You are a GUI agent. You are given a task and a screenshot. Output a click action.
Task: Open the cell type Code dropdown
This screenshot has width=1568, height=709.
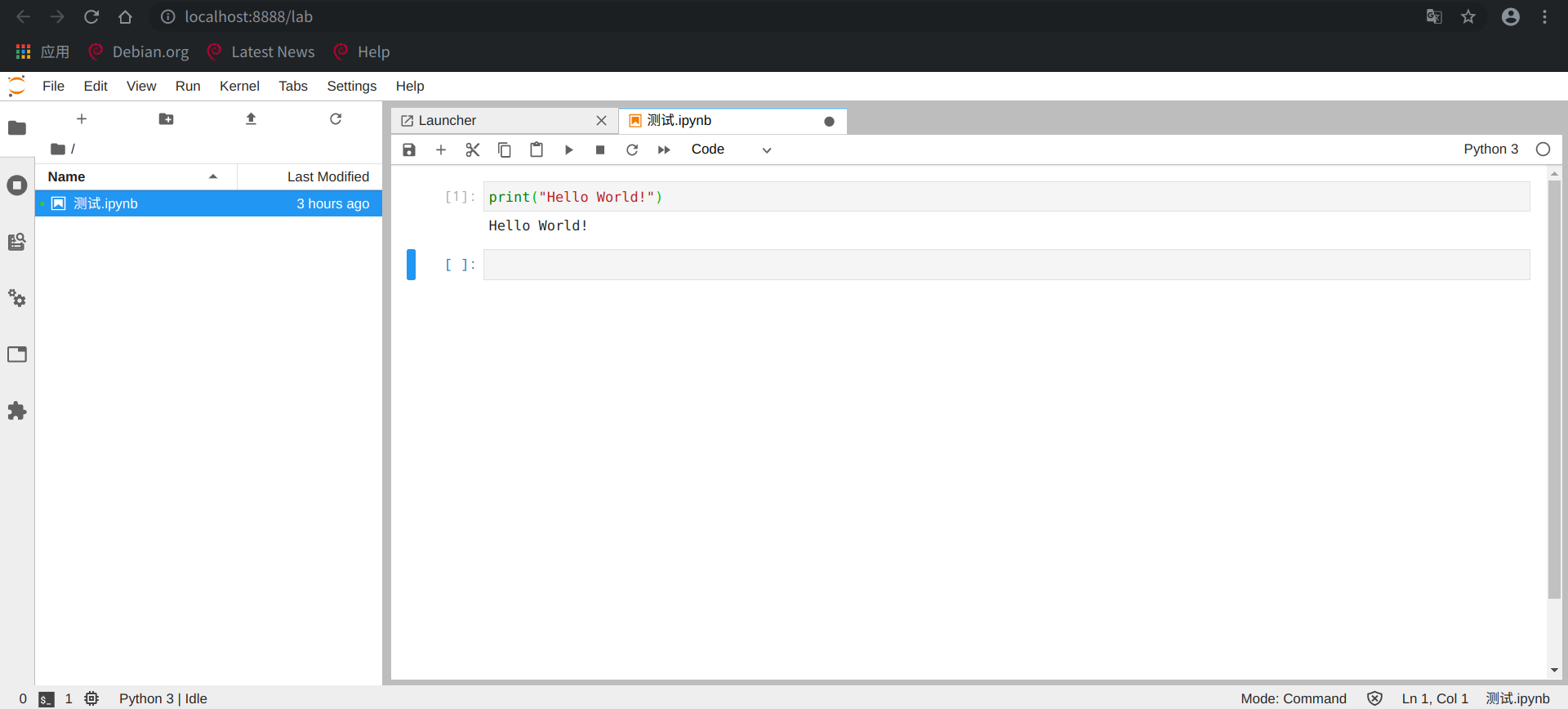click(x=731, y=149)
